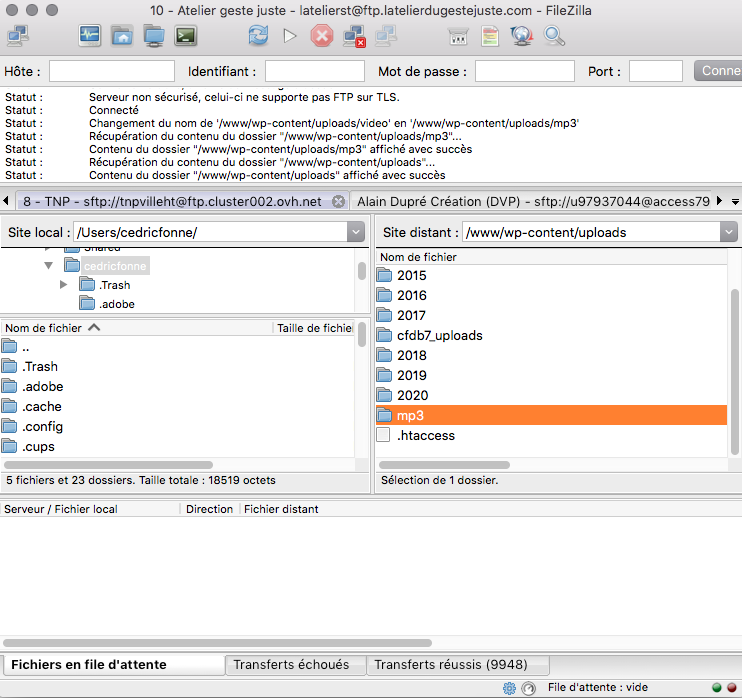
Task: Sort queue by Direction column
Action: (x=209, y=509)
